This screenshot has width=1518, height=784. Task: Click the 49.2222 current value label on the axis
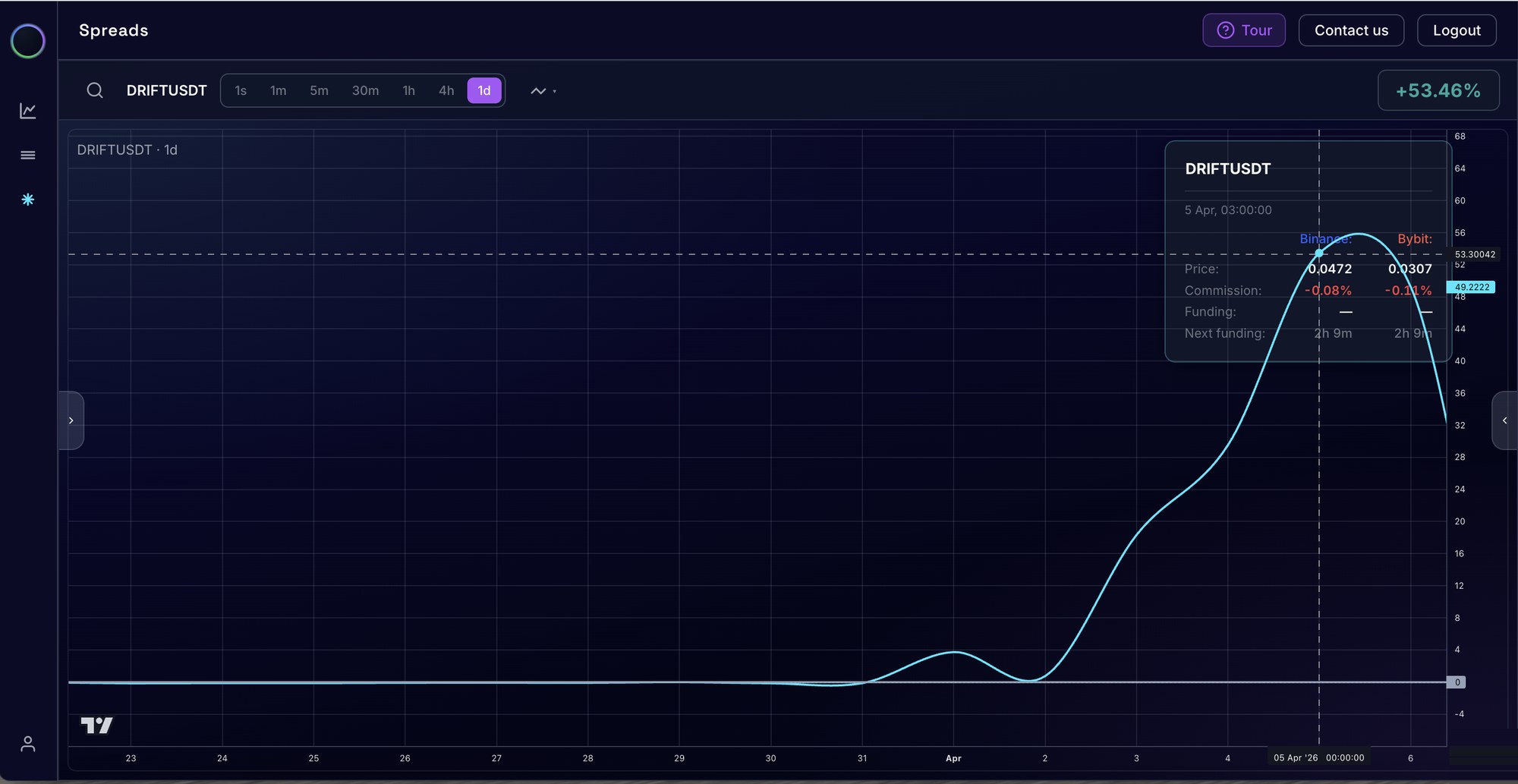tap(1472, 287)
